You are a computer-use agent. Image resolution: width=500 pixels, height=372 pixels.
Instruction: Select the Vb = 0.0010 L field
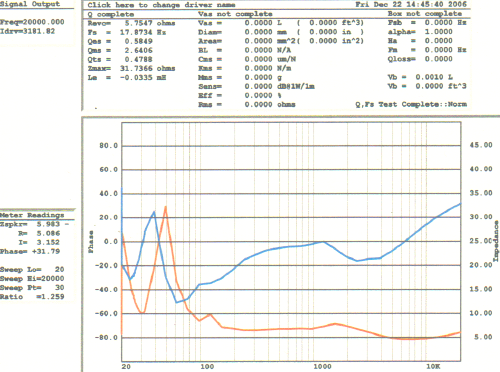click(420, 77)
